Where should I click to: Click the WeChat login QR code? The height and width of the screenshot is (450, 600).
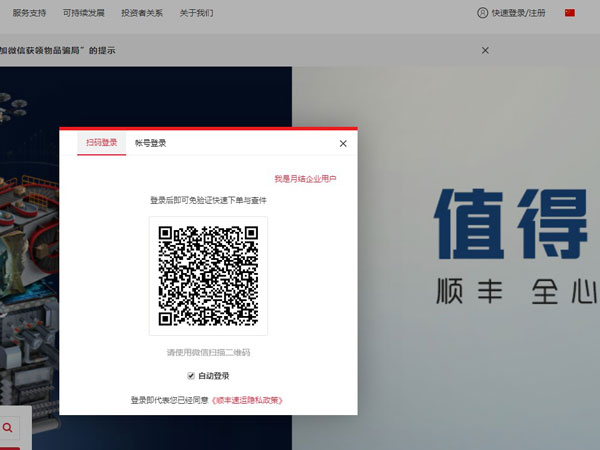coord(208,275)
